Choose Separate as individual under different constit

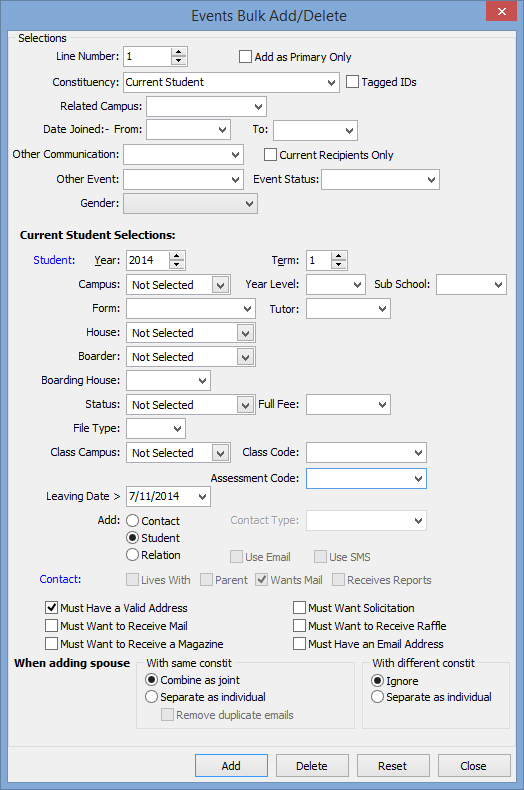377,697
